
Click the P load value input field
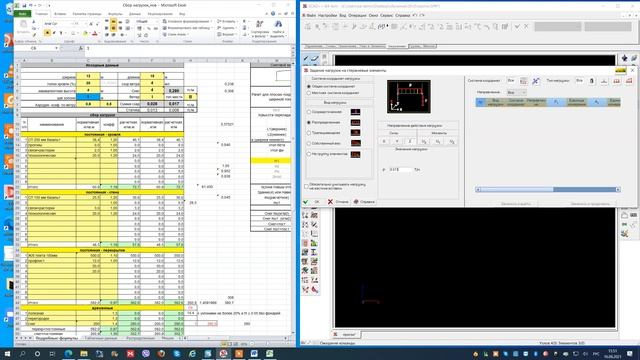point(400,169)
